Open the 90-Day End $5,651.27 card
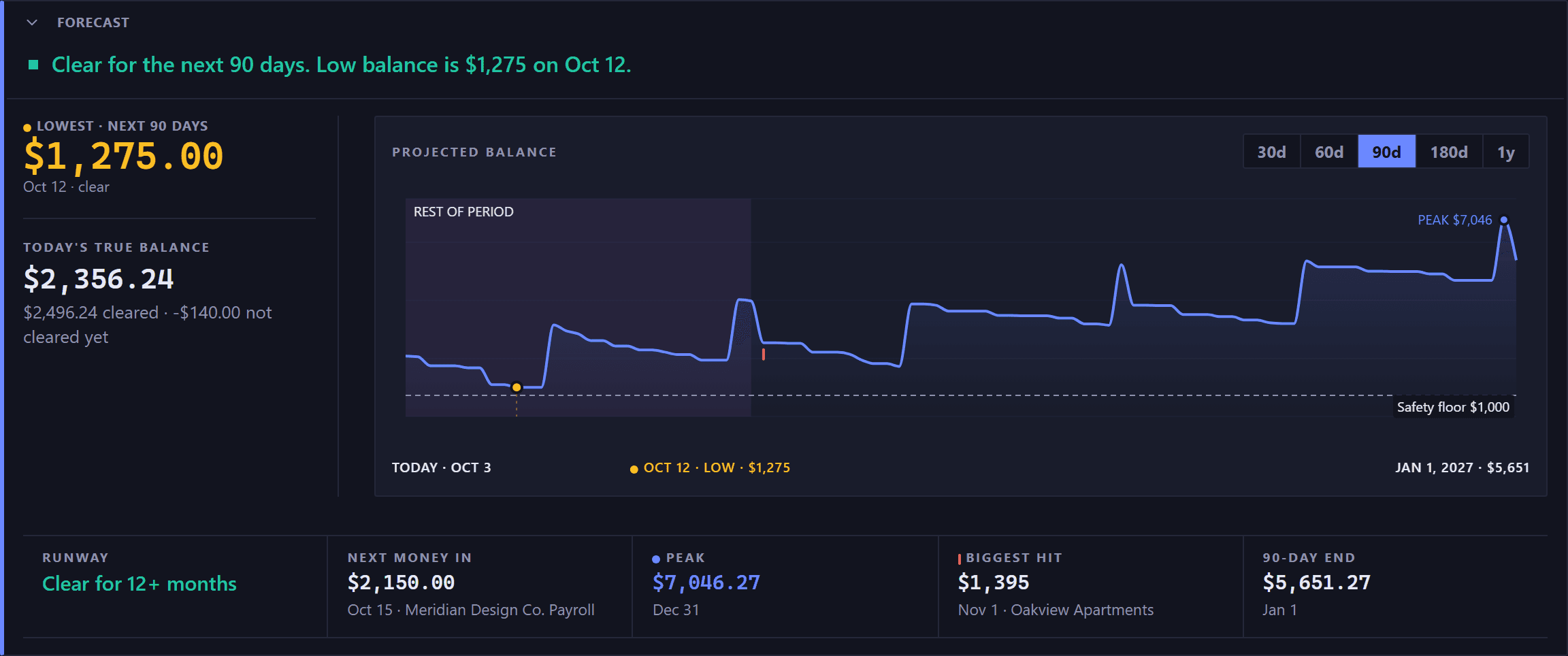The height and width of the screenshot is (656, 1568). 1395,587
